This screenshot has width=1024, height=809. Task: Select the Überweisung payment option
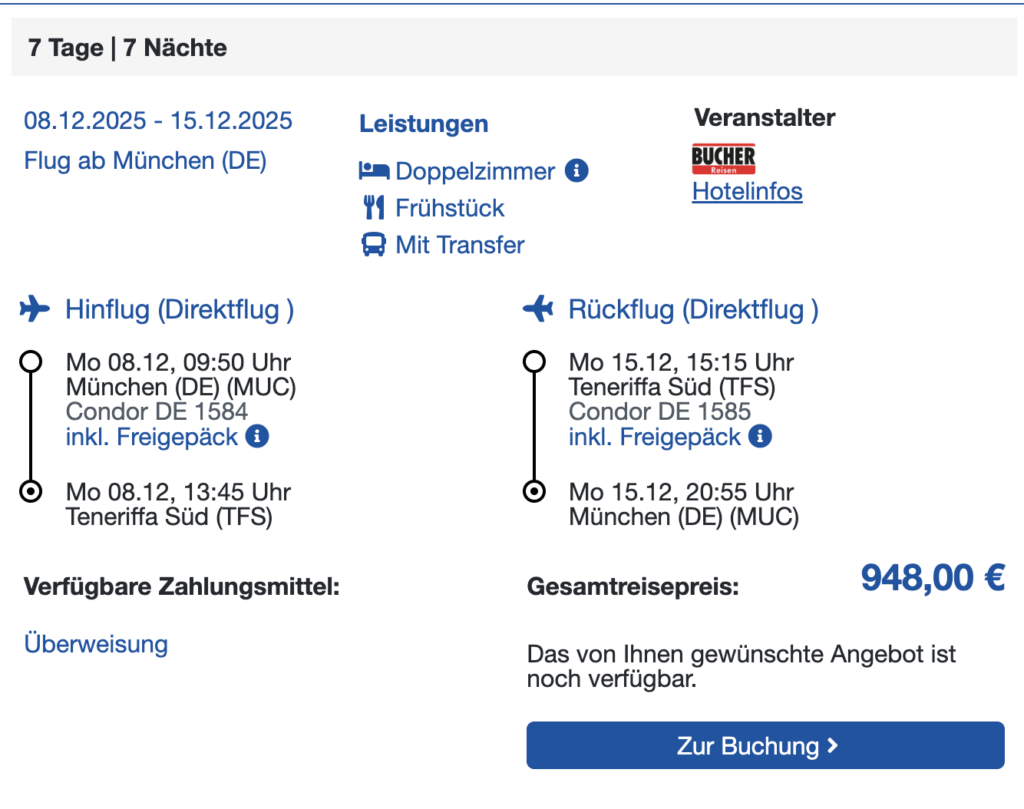coord(96,644)
